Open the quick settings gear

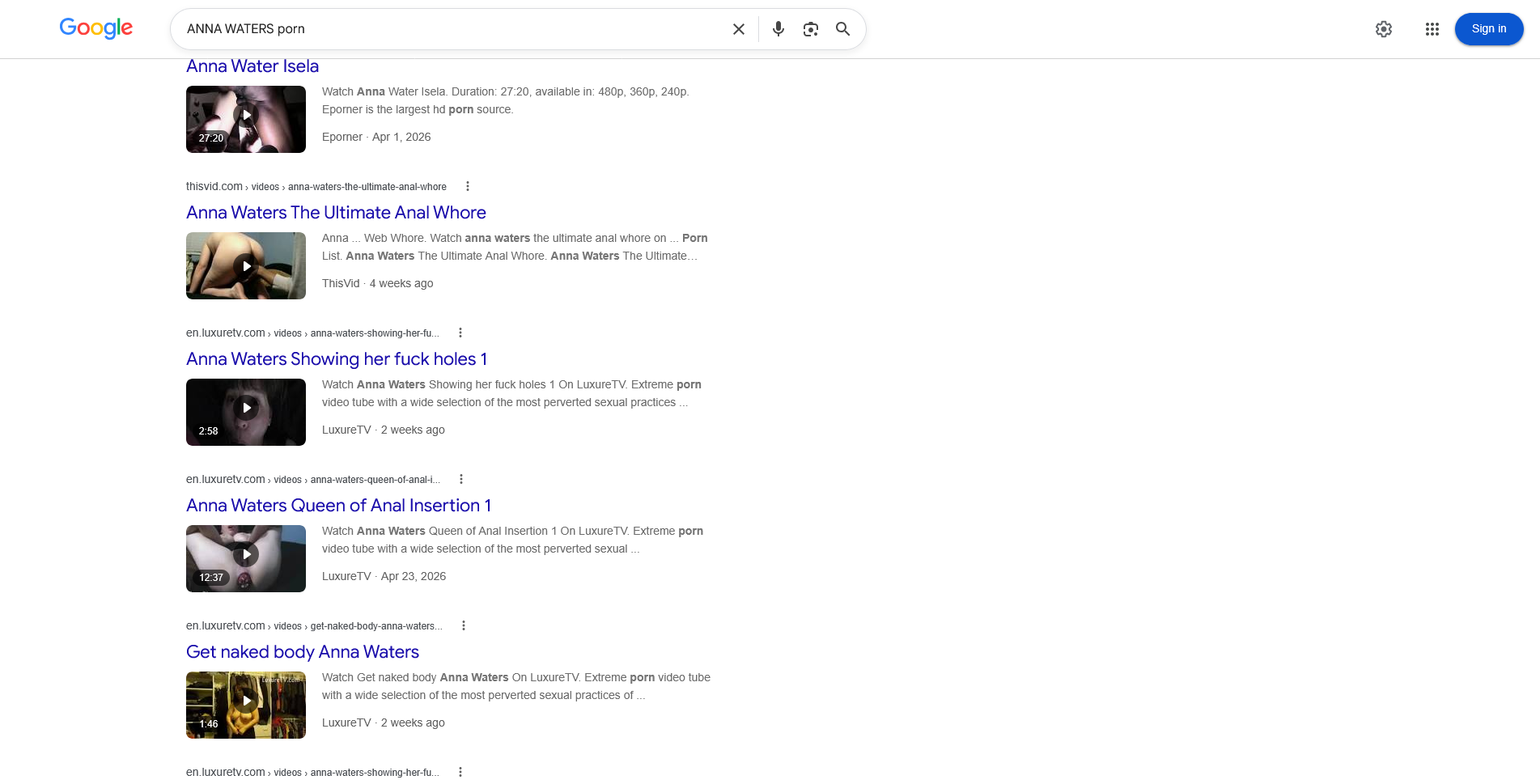(1384, 29)
